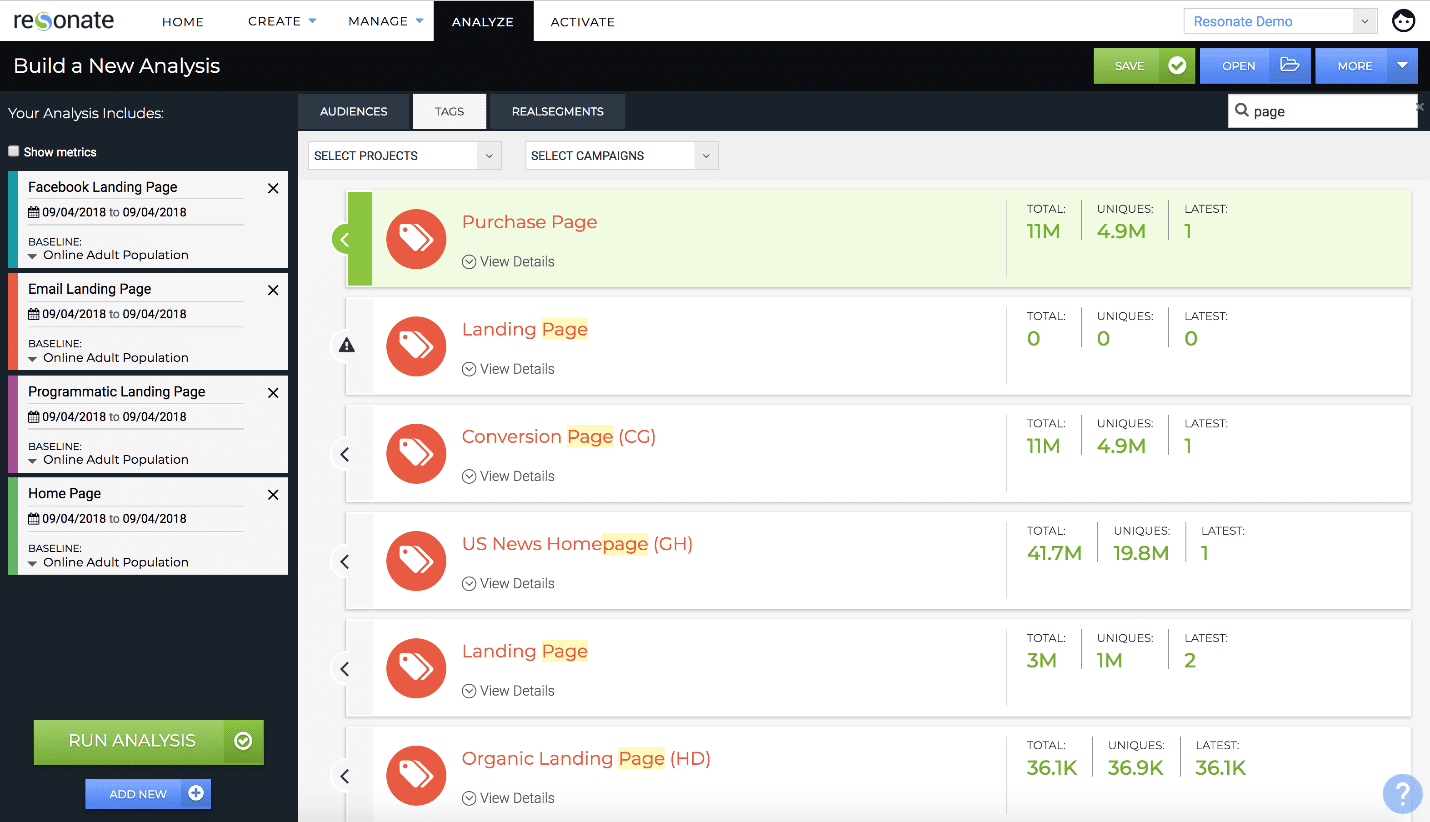Switch to the RealSegments tab
This screenshot has height=822, width=1430.
tap(557, 112)
